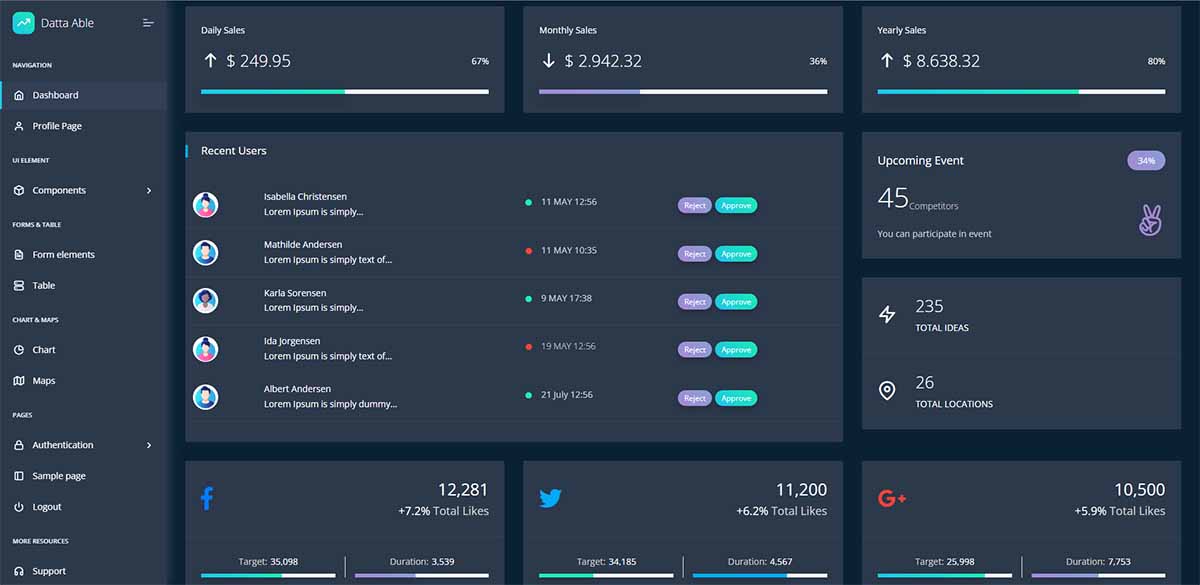Viewport: 1200px width, 585px height.
Task: Open the Profile Page menu entry
Action: click(55, 126)
